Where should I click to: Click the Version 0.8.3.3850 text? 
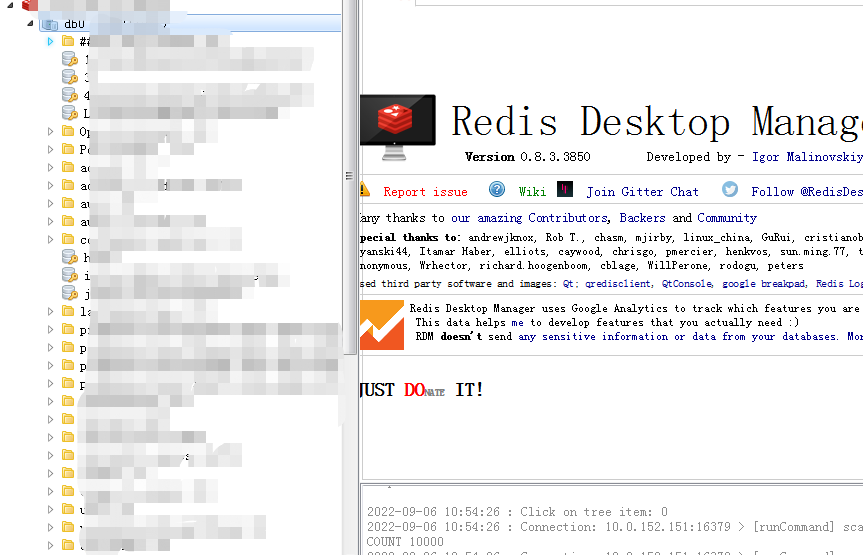tap(528, 157)
